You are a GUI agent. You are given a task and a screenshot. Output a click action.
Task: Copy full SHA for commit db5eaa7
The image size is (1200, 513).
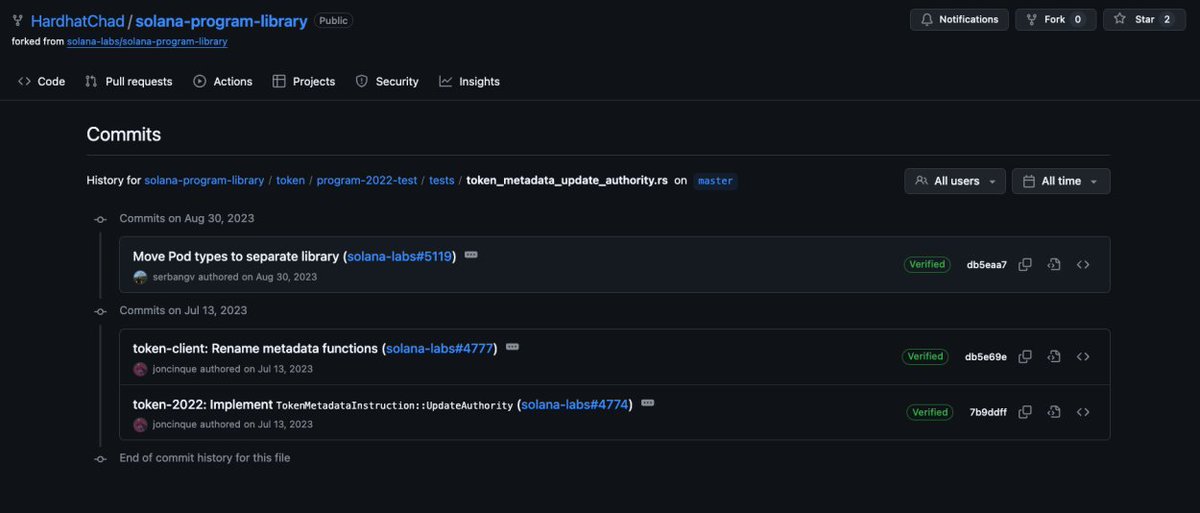pos(1025,265)
